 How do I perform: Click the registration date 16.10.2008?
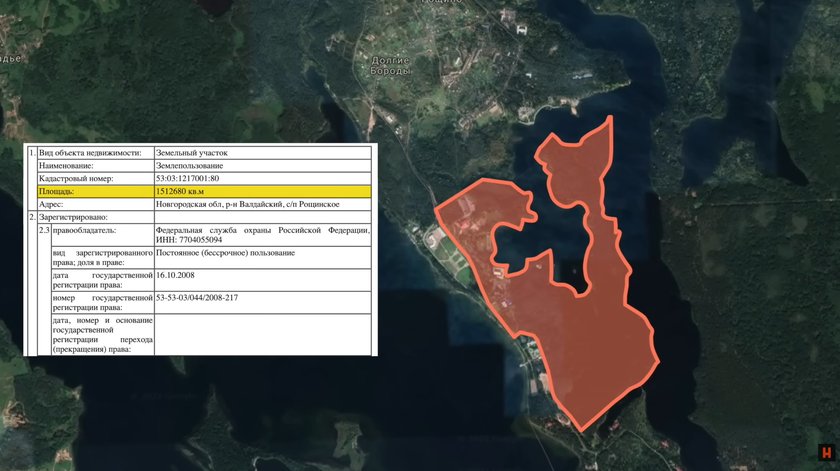(x=176, y=272)
